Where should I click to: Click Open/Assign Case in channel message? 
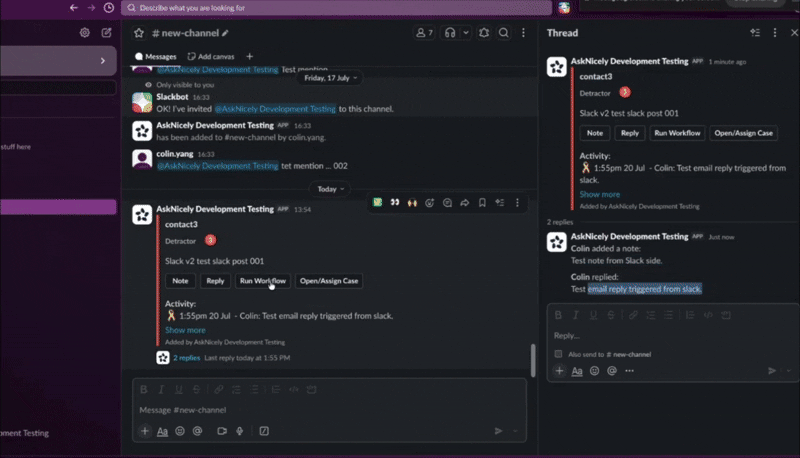[329, 281]
